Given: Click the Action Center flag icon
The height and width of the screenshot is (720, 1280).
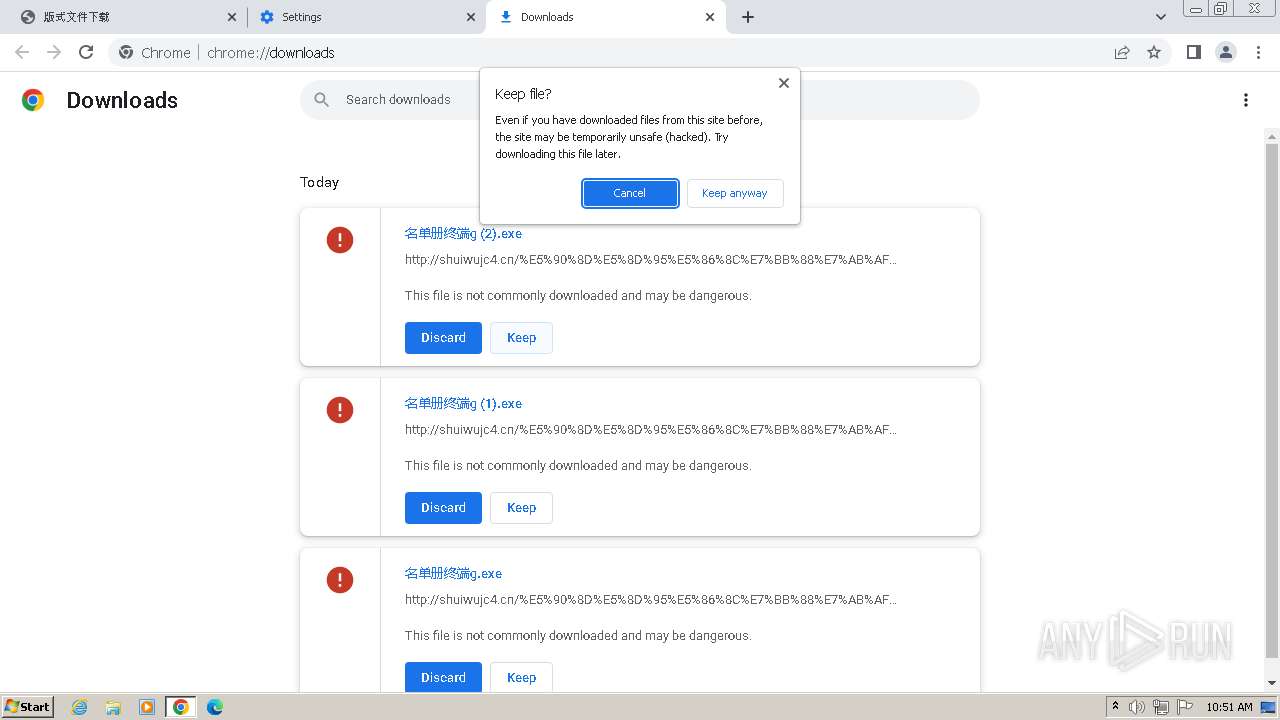Looking at the screenshot, I should point(1186,707).
